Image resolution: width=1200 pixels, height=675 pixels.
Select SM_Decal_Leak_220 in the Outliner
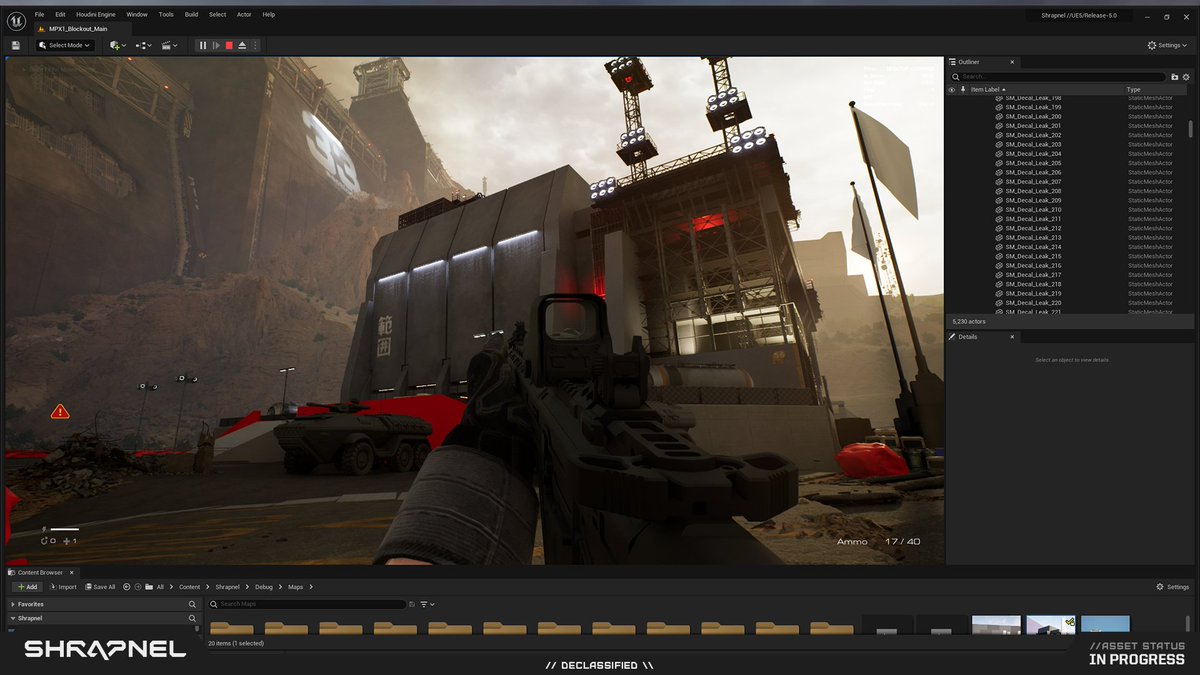point(1033,303)
